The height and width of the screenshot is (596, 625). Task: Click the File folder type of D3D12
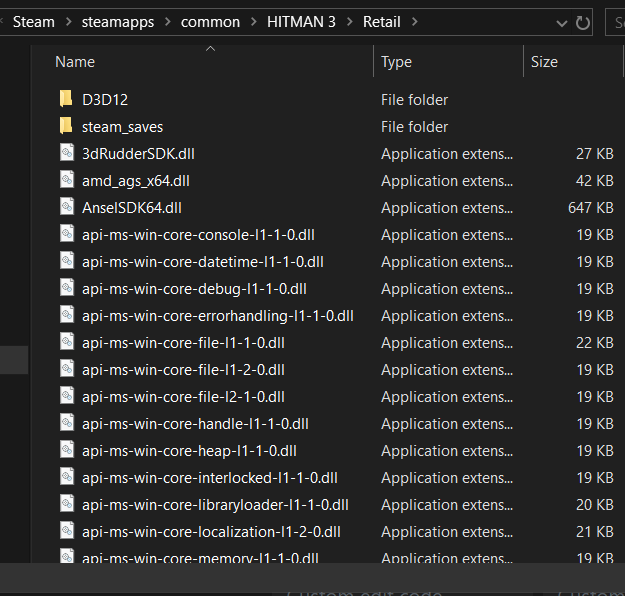point(415,100)
